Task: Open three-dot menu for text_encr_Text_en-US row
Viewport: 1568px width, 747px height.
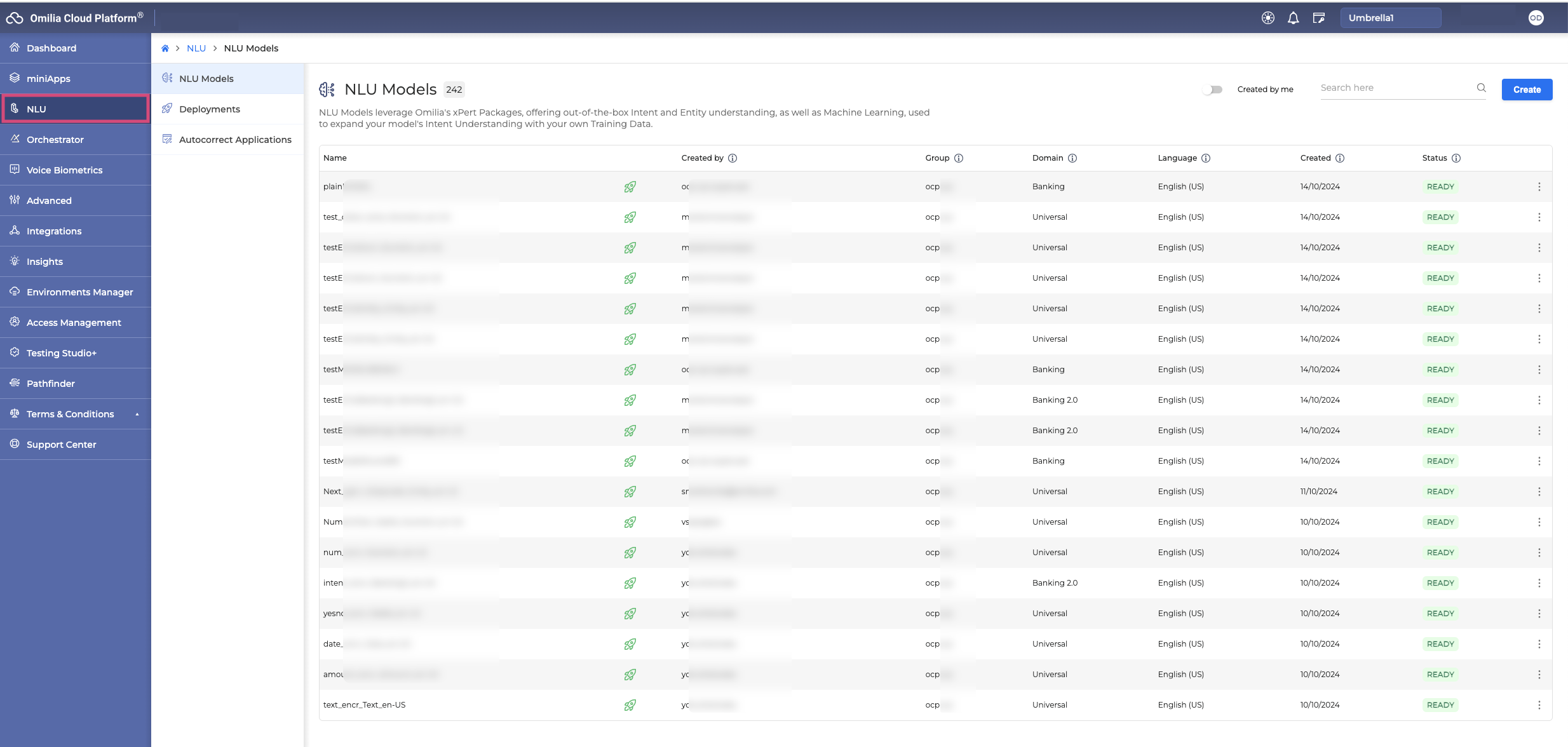Action: coord(1539,705)
